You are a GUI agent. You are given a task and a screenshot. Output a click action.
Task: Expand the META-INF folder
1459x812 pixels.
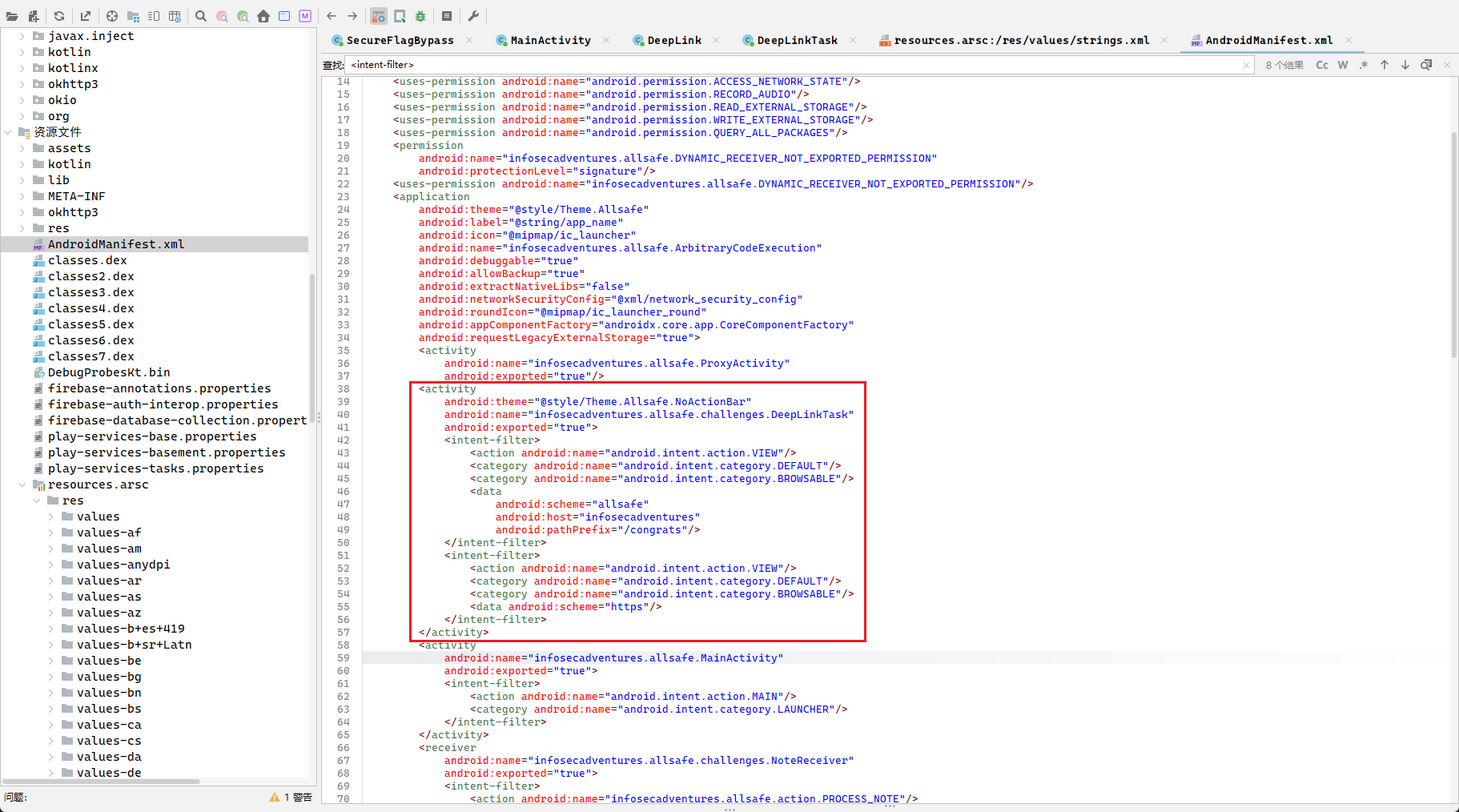point(22,196)
